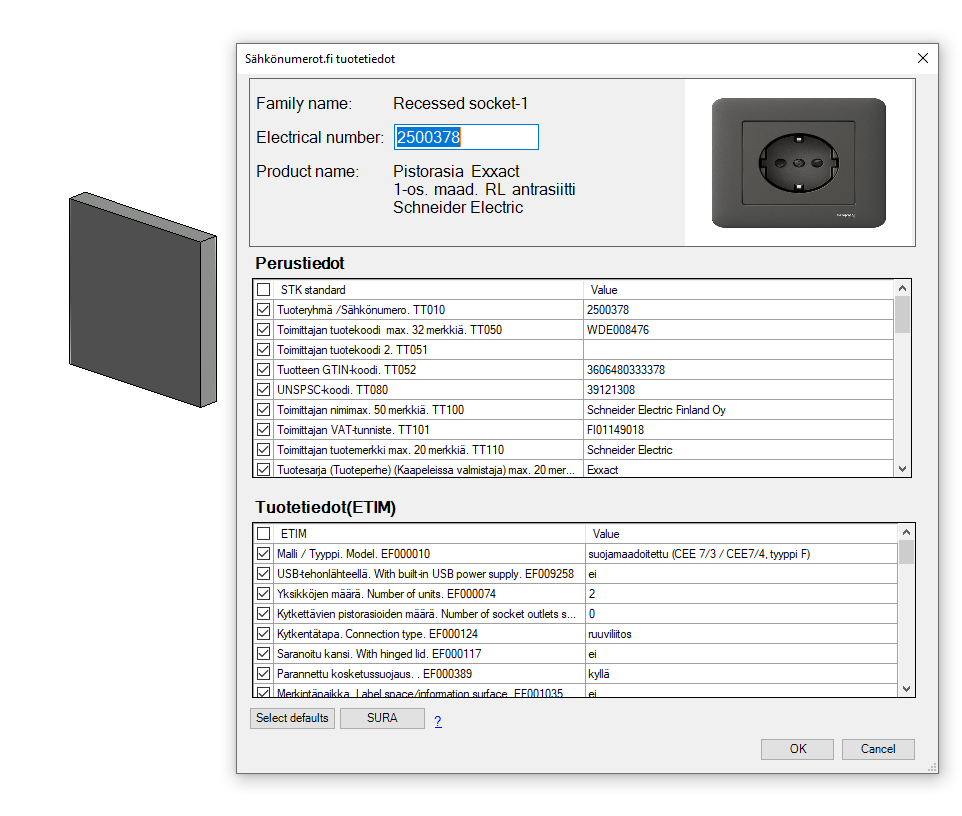Open the question mark help link

[438, 722]
